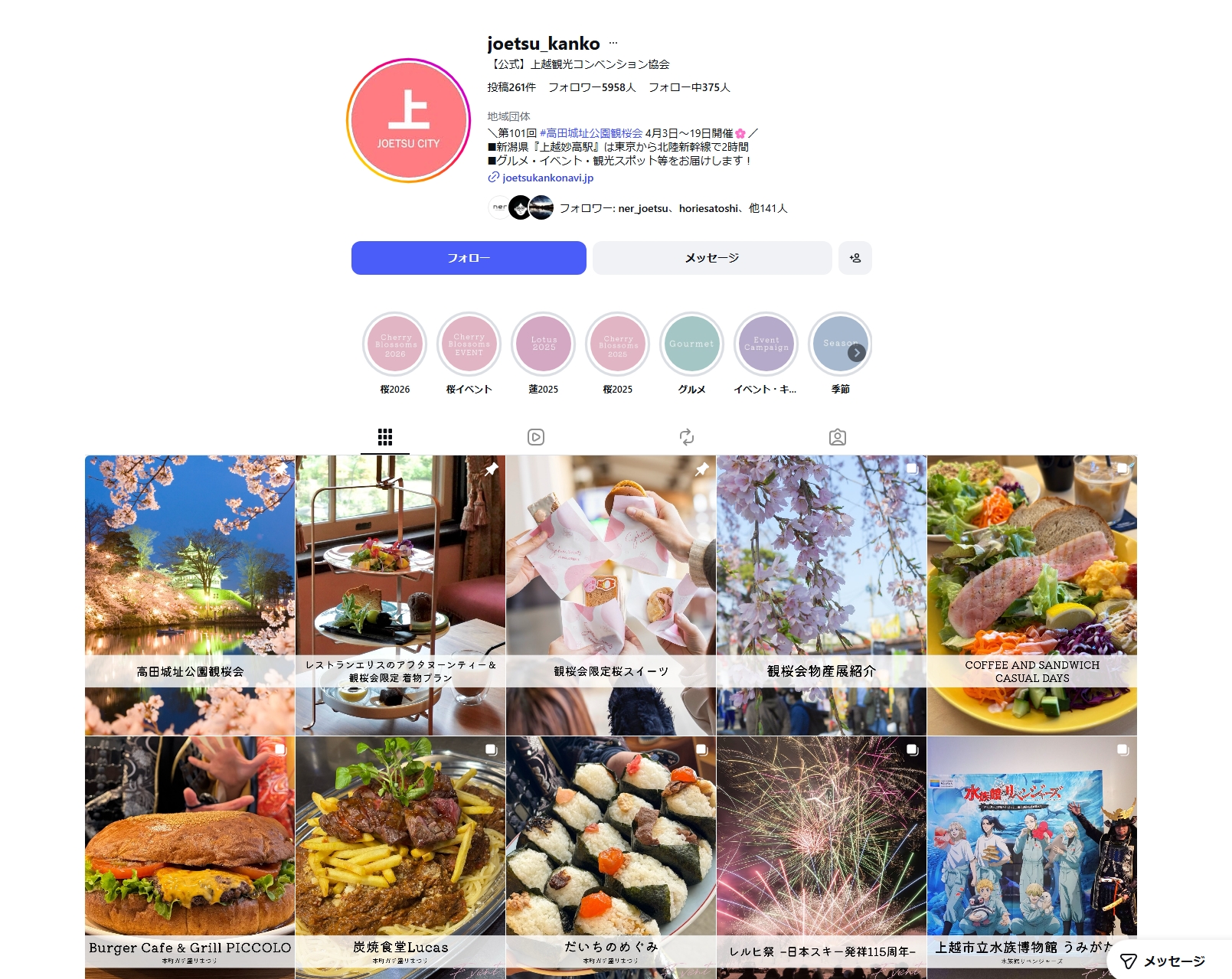The image size is (1232, 979).
Task: Open the Reels tab icon
Action: 536,437
